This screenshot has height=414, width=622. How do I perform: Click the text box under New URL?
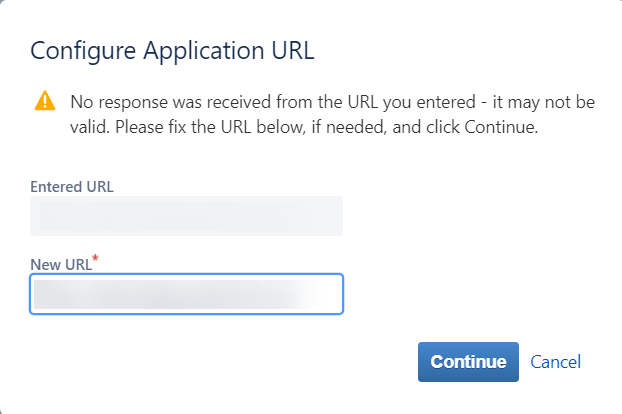pos(187,294)
